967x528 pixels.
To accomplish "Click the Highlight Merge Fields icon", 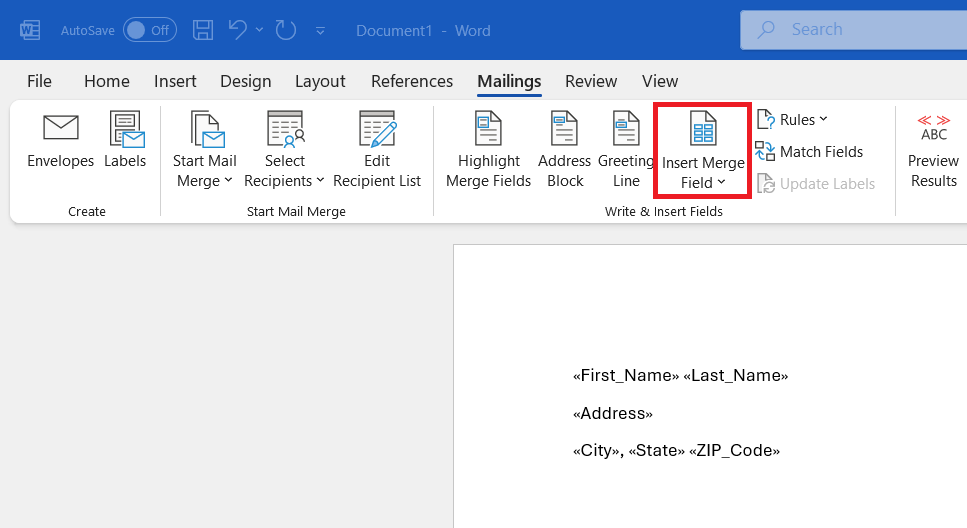I will 488,128.
